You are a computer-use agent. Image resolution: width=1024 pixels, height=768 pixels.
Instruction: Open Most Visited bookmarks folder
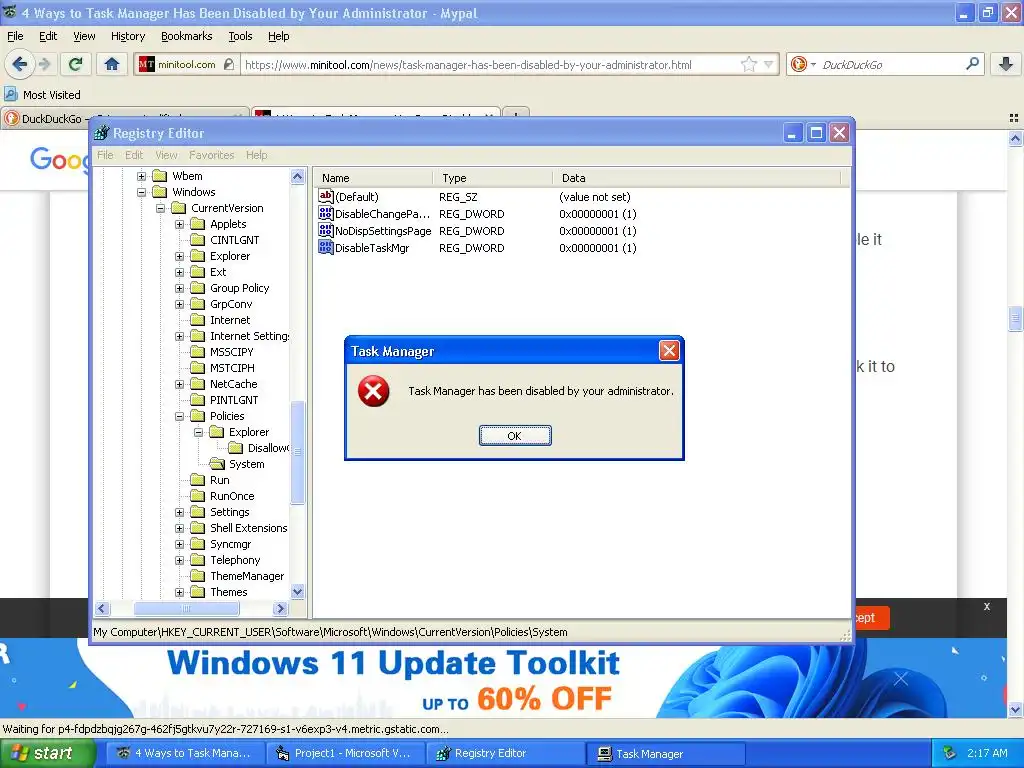[43, 95]
